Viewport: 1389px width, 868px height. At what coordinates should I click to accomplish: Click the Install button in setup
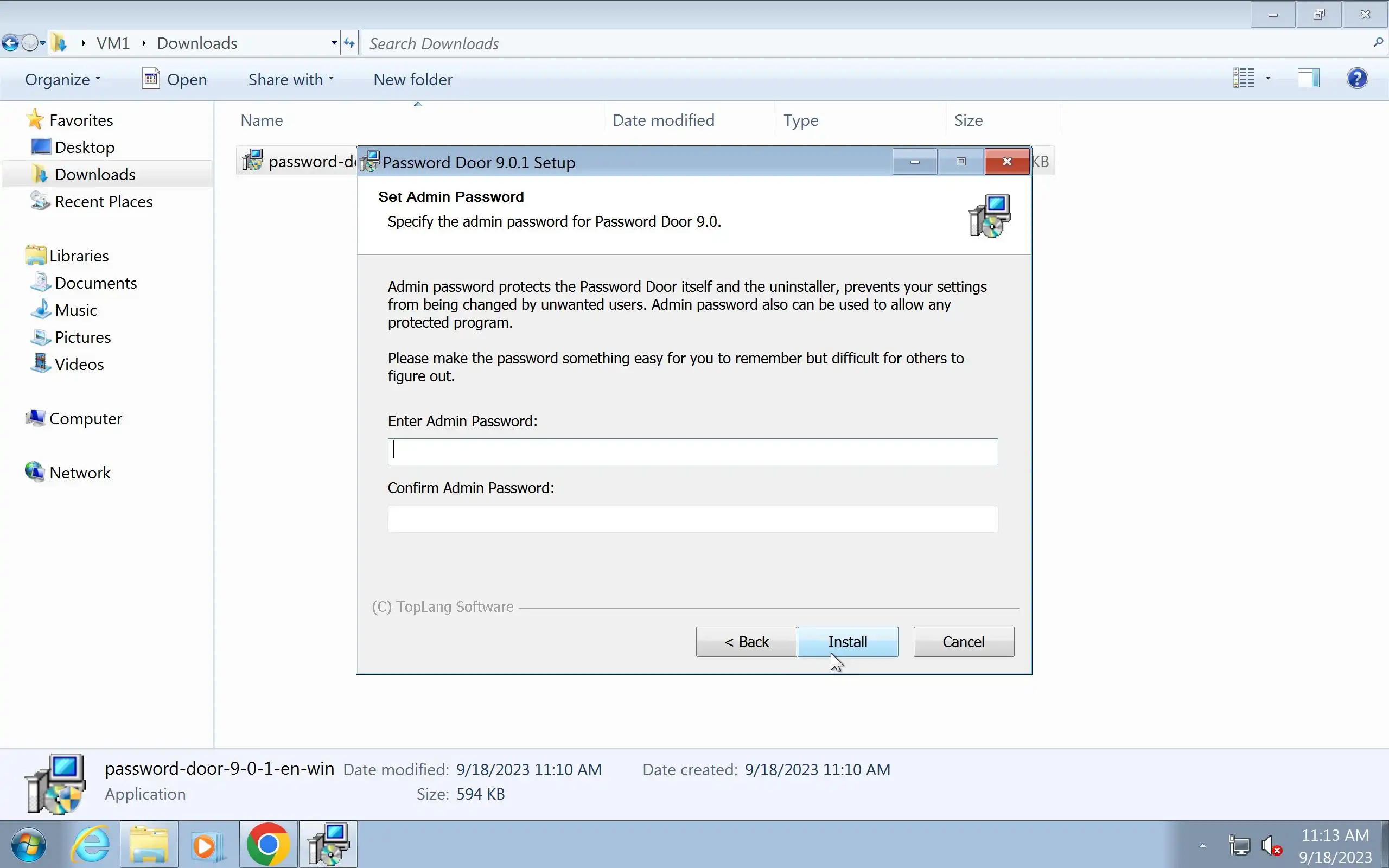pos(847,641)
